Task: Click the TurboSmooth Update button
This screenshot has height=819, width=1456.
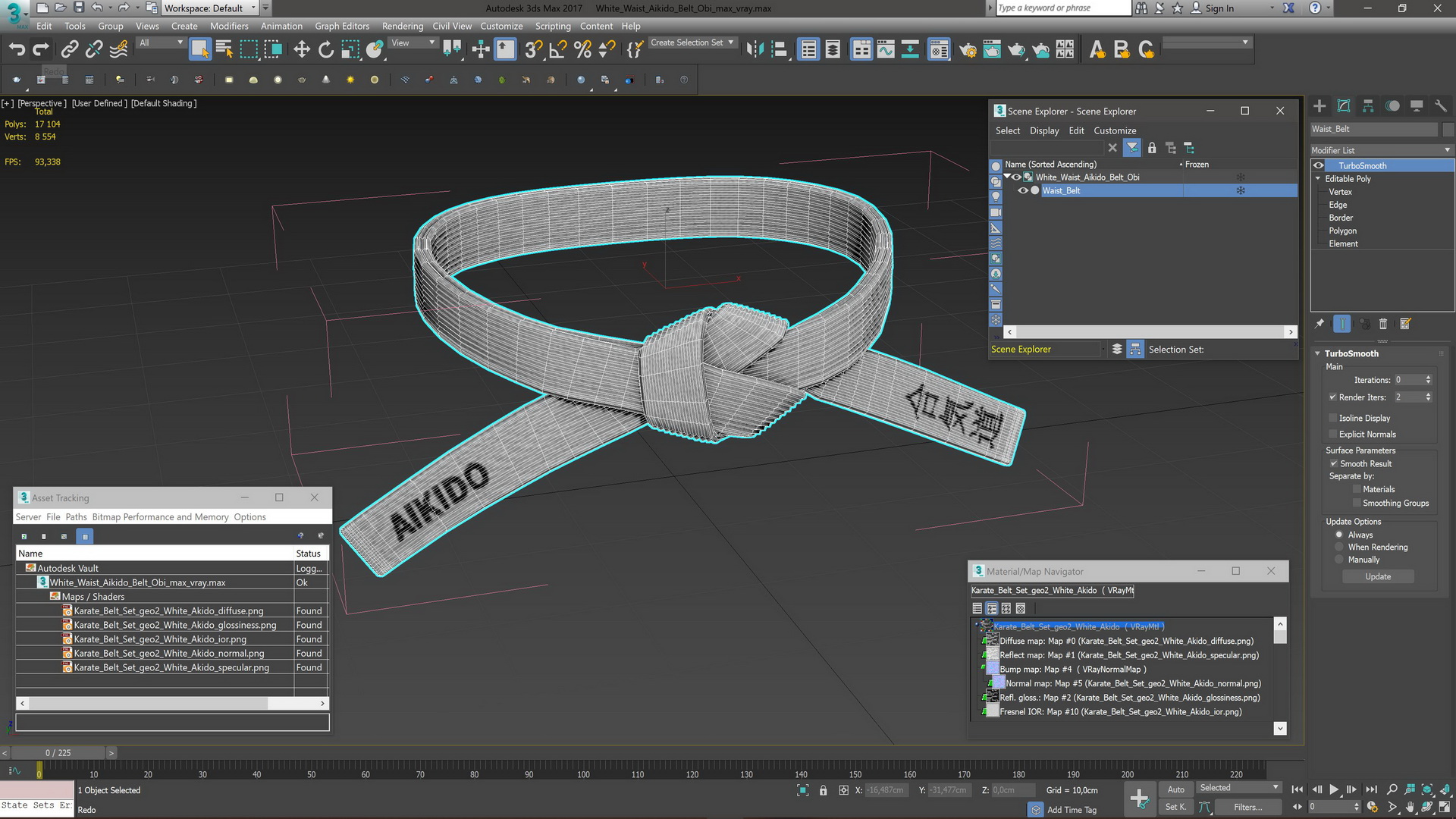Action: pos(1378,577)
